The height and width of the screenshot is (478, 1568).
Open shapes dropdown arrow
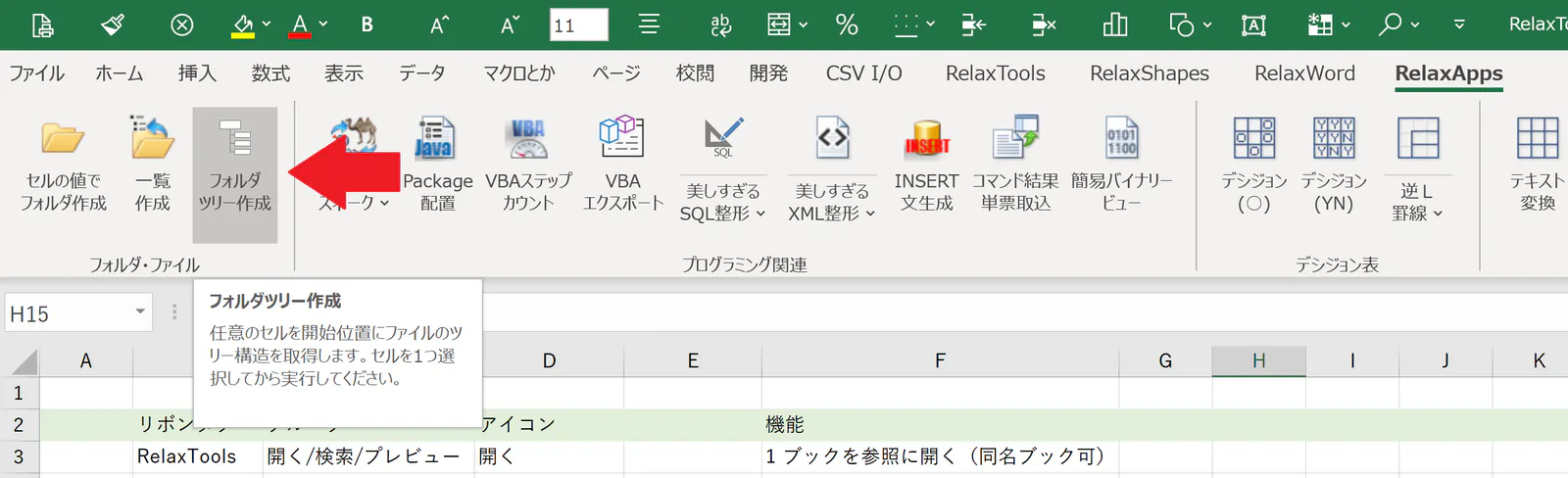[1207, 24]
